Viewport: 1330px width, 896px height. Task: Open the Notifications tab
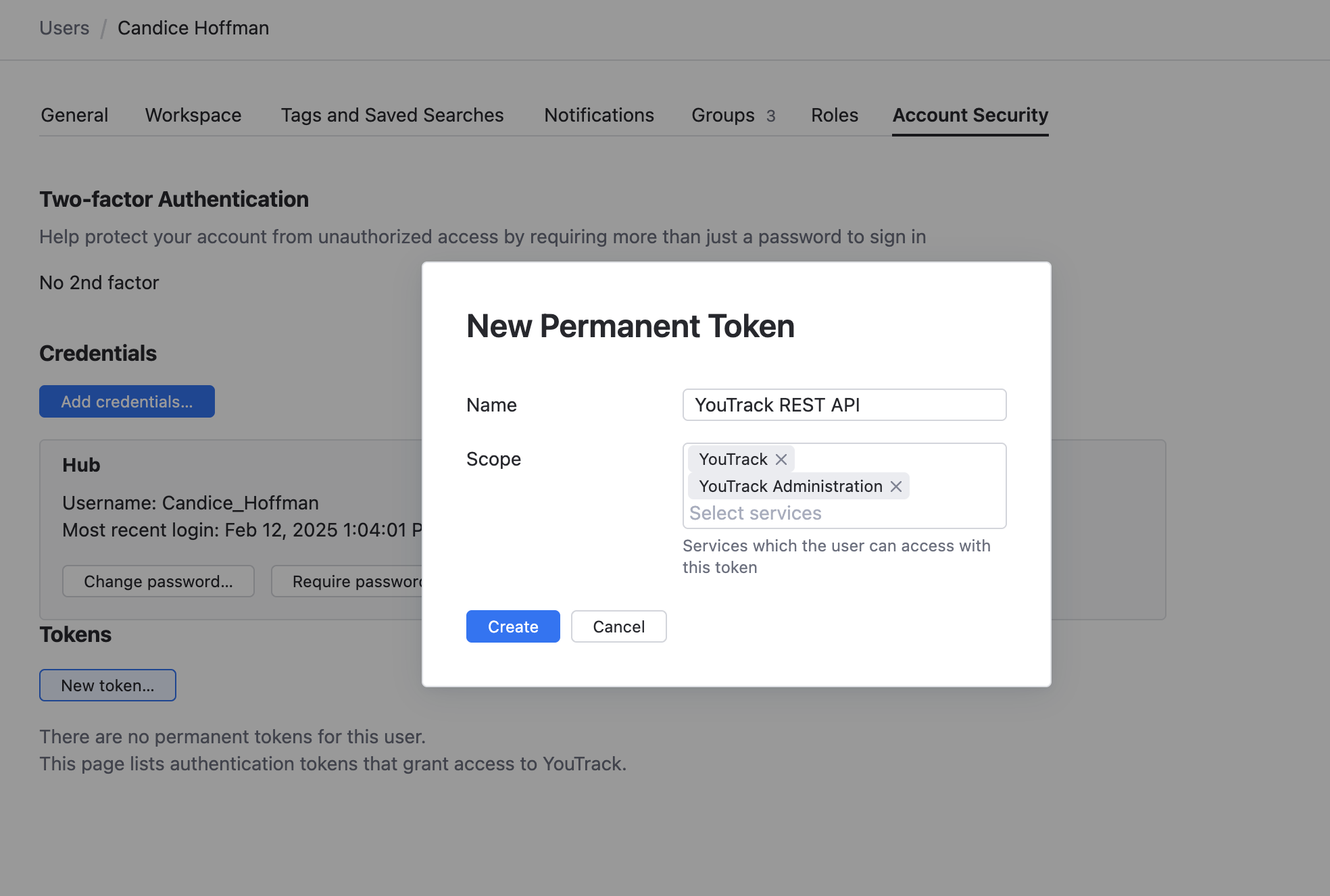click(x=599, y=115)
